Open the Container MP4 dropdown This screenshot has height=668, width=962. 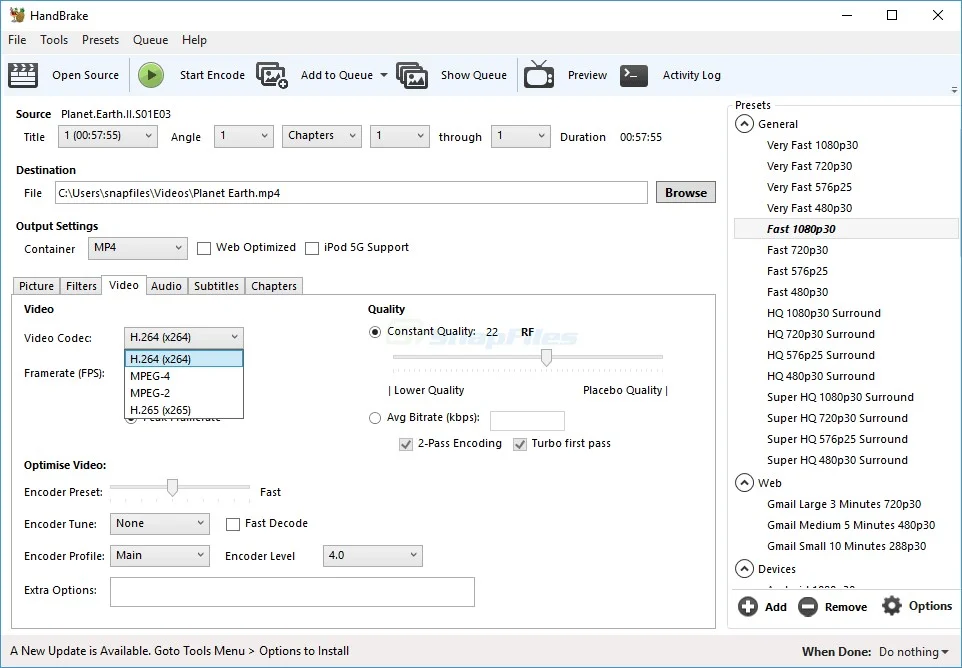click(137, 248)
